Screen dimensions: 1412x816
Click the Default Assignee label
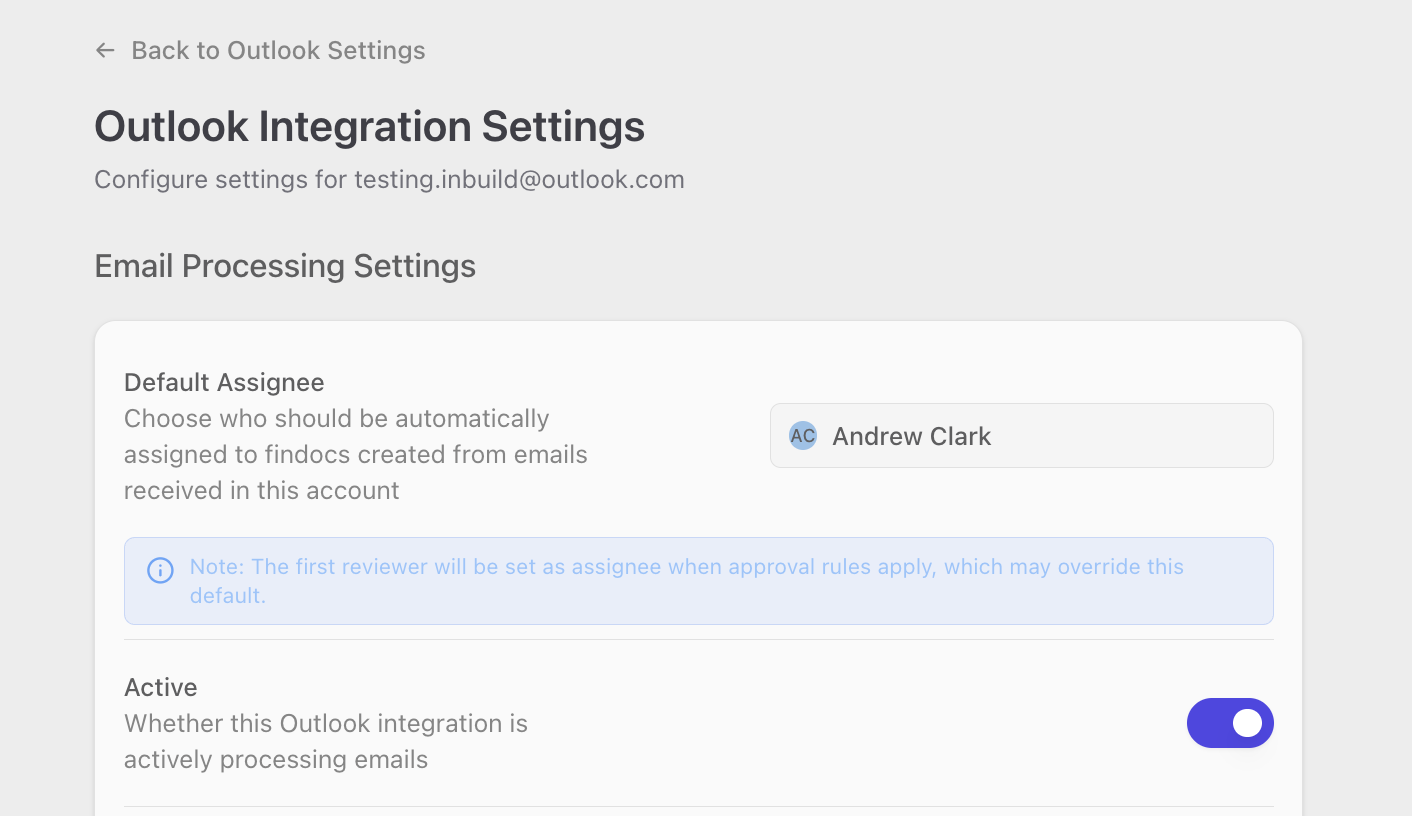[224, 382]
